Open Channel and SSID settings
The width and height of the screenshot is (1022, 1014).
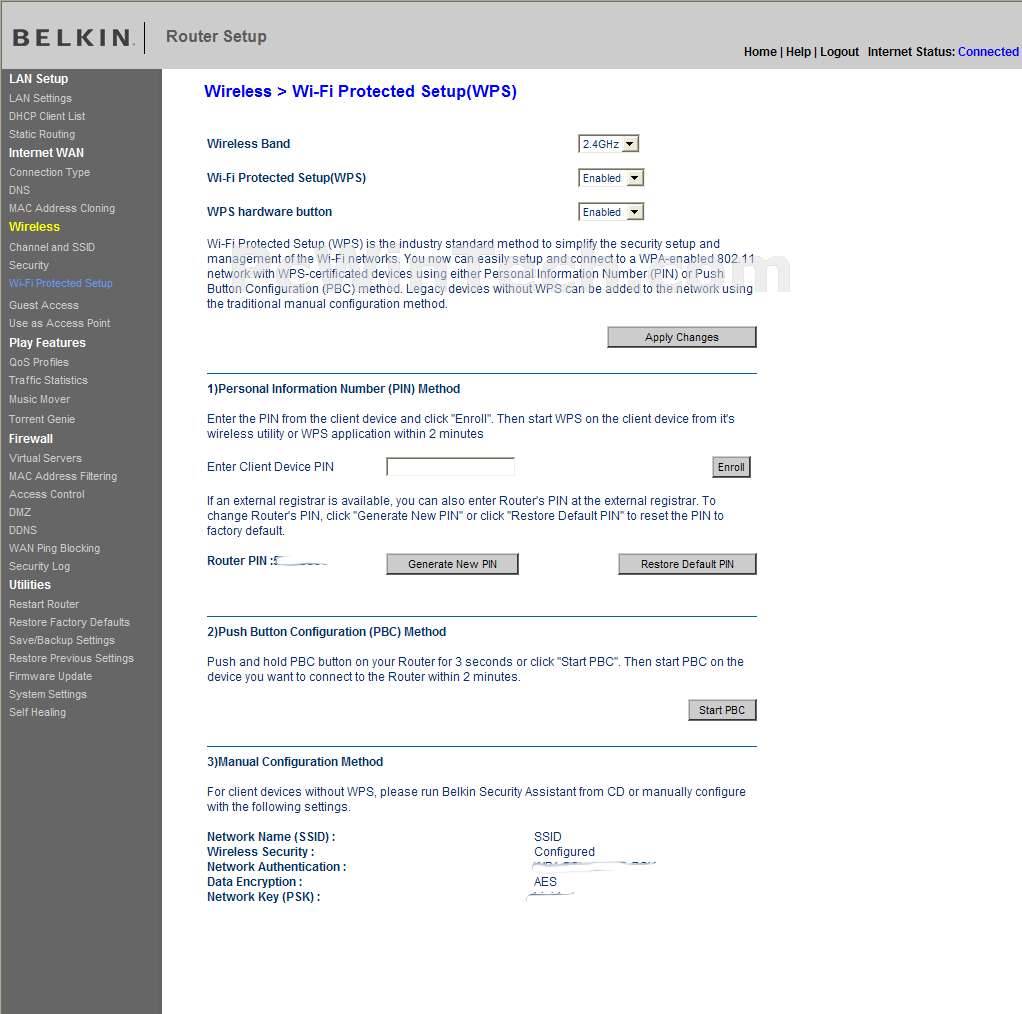[52, 248]
